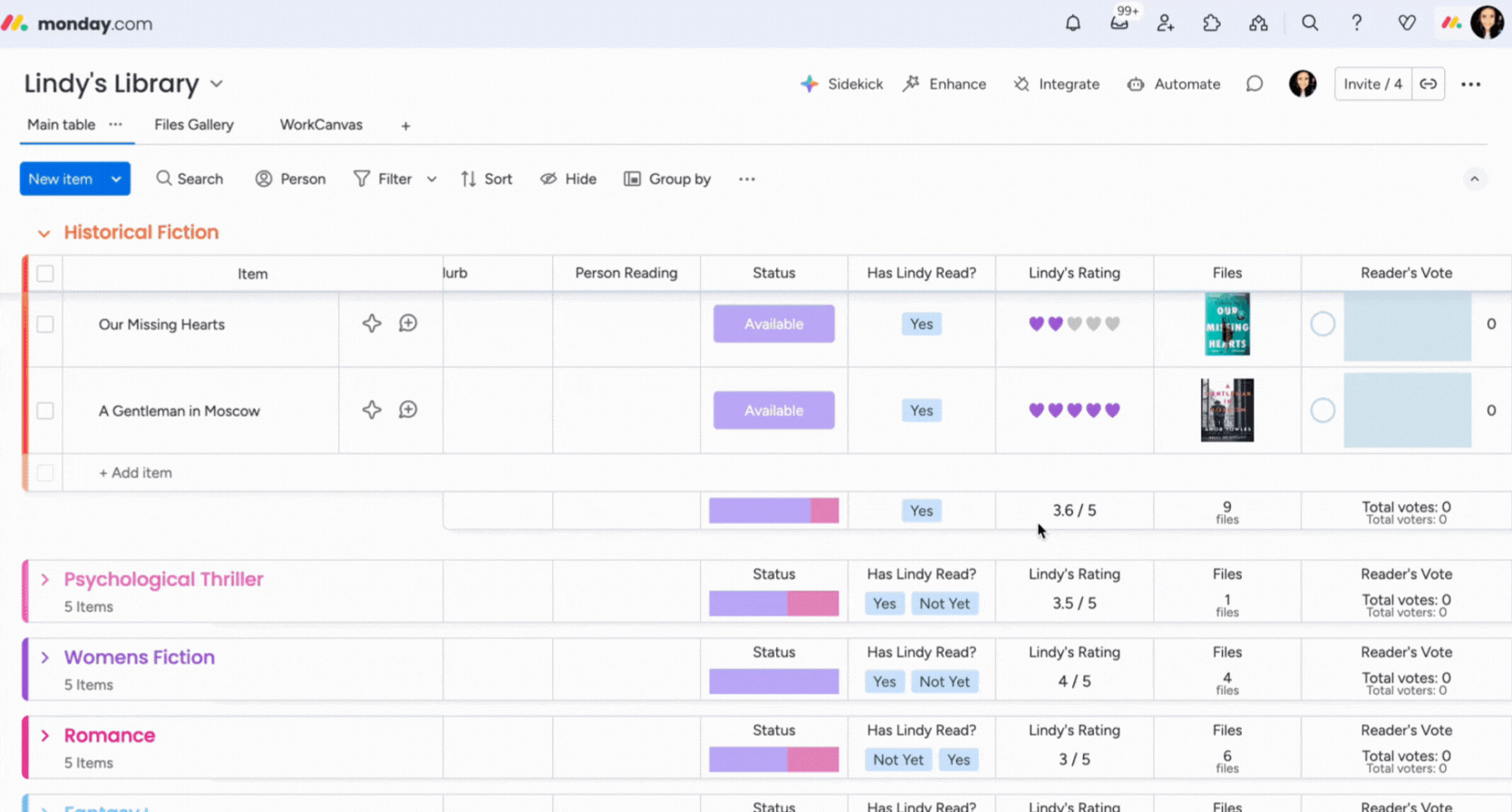Image resolution: width=1512 pixels, height=812 pixels.
Task: Expand the Psychological Thriller group
Action: point(44,579)
